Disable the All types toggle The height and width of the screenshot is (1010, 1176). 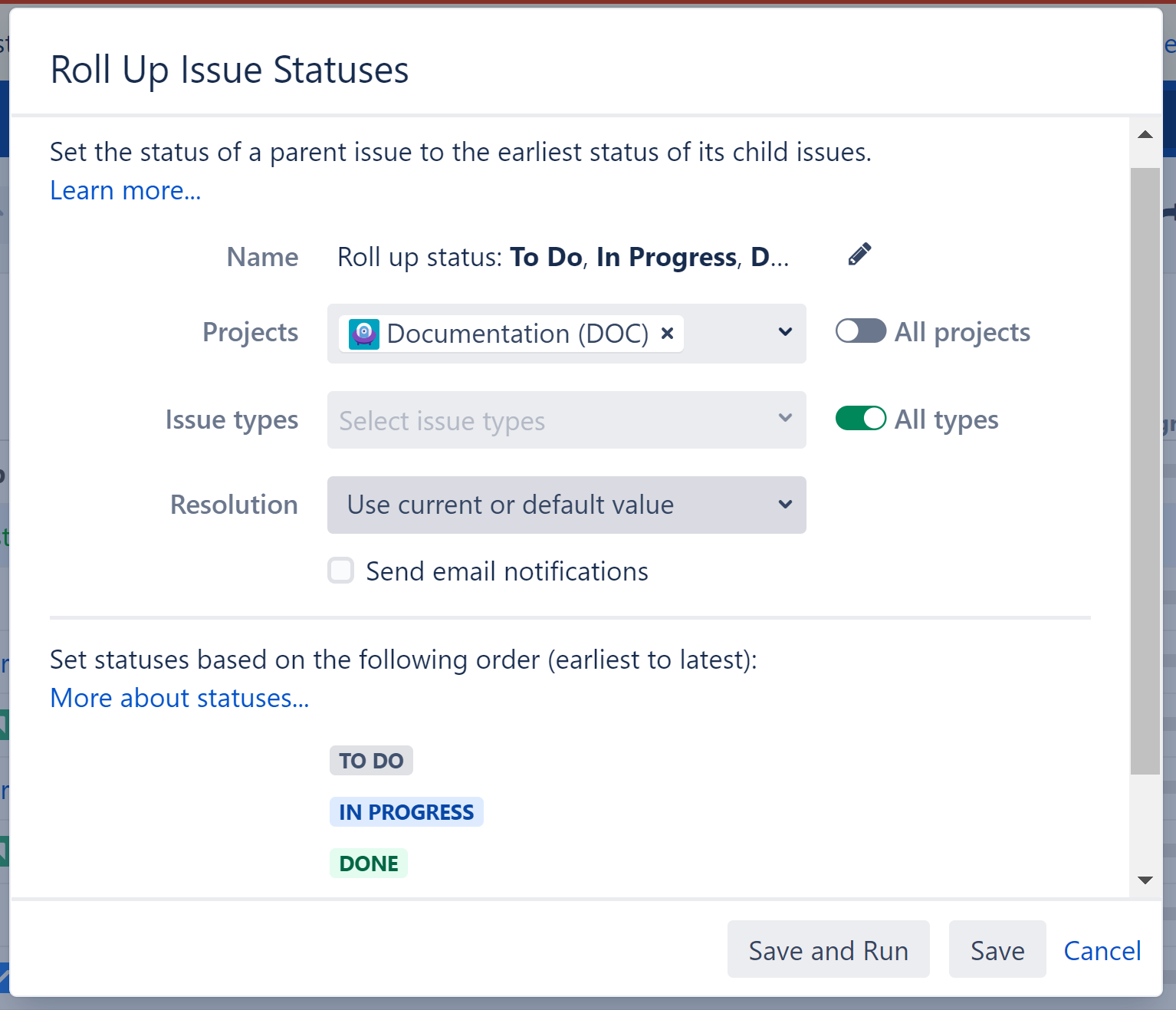[860, 419]
